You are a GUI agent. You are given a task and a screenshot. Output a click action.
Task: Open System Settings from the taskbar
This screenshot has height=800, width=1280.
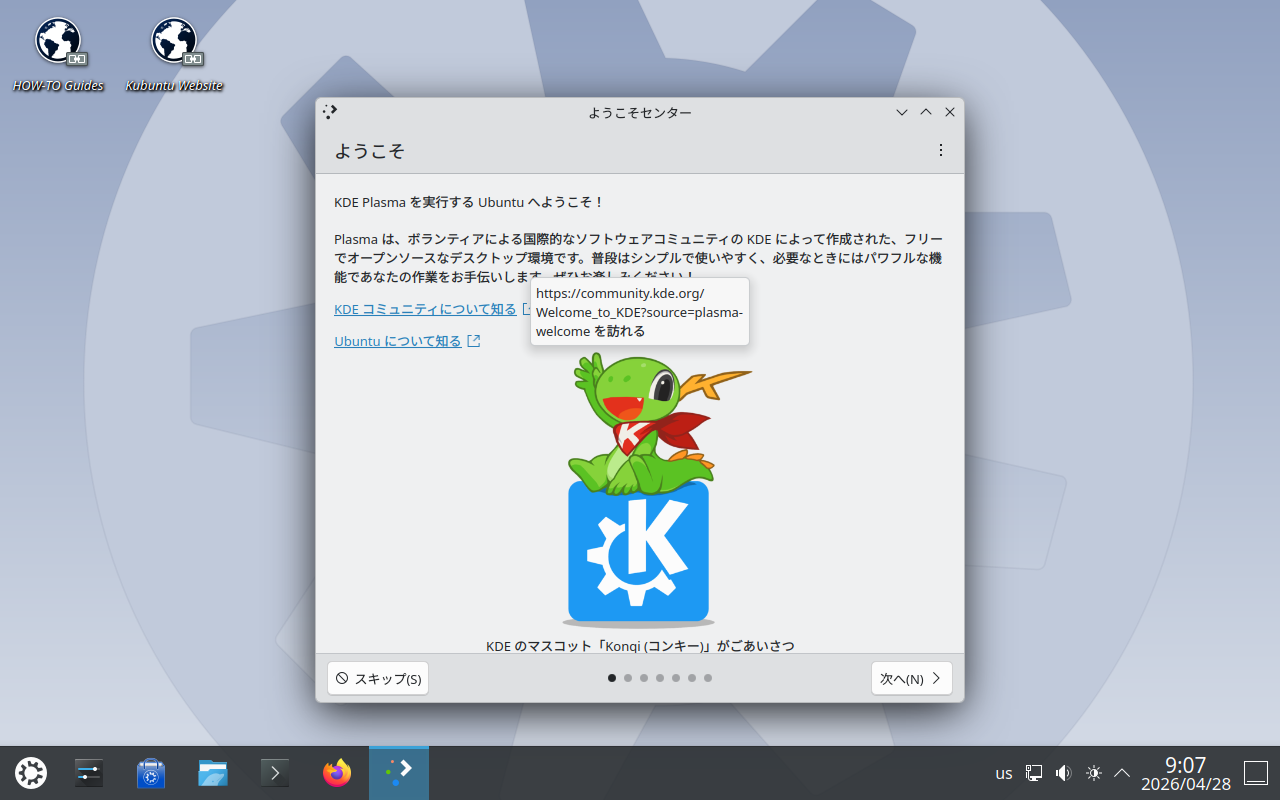pos(88,773)
